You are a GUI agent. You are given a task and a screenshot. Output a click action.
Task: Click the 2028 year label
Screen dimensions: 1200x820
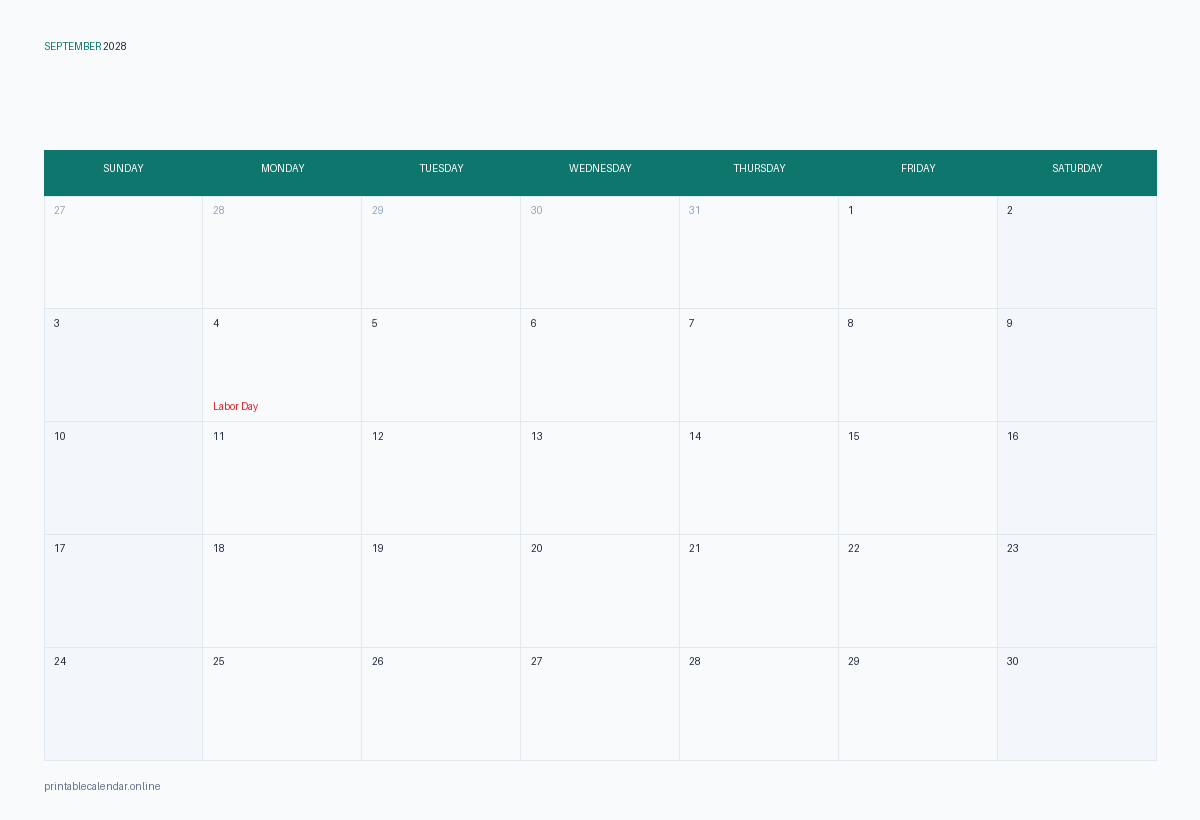coord(115,46)
